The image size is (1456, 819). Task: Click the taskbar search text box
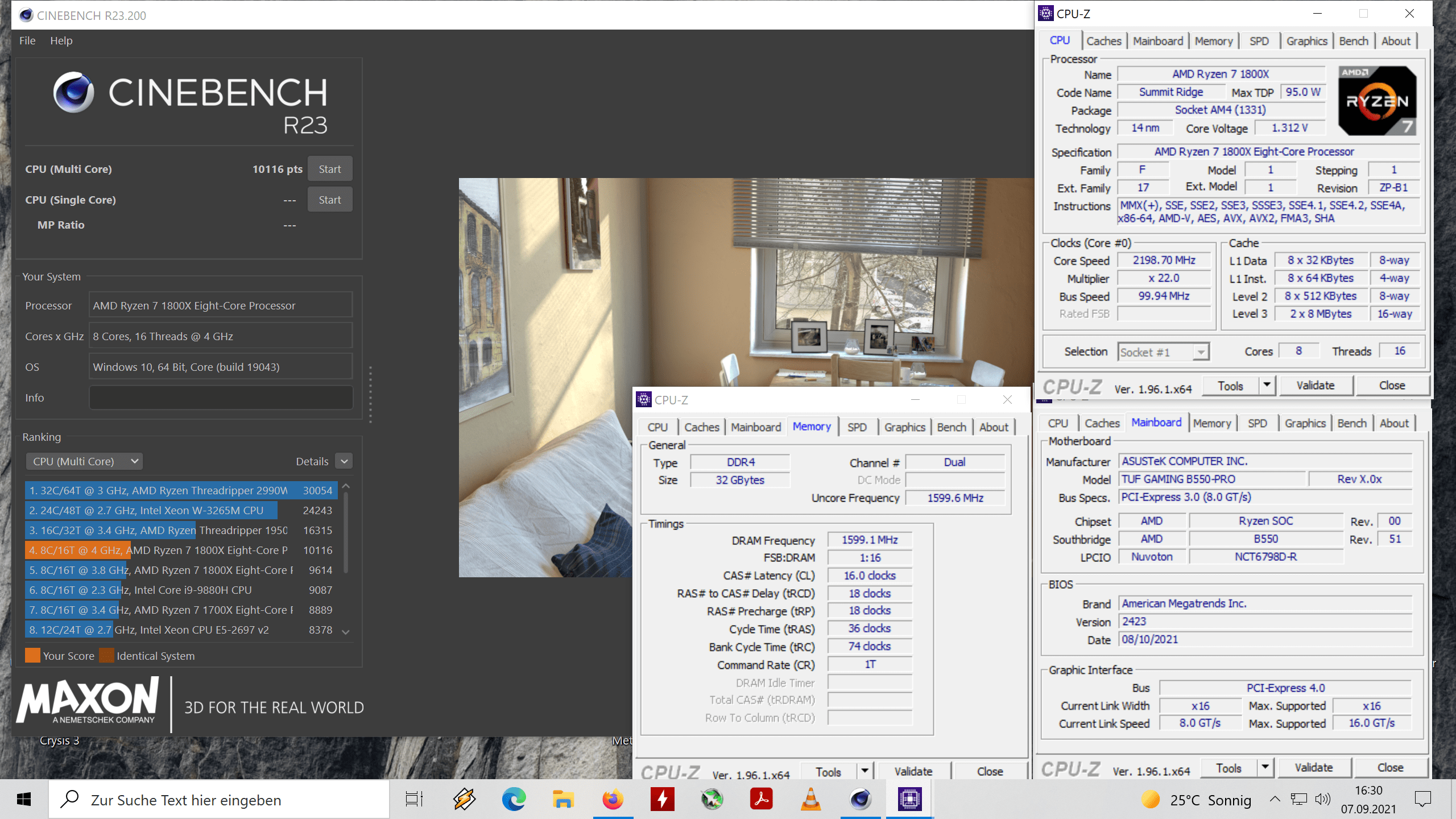[220, 800]
